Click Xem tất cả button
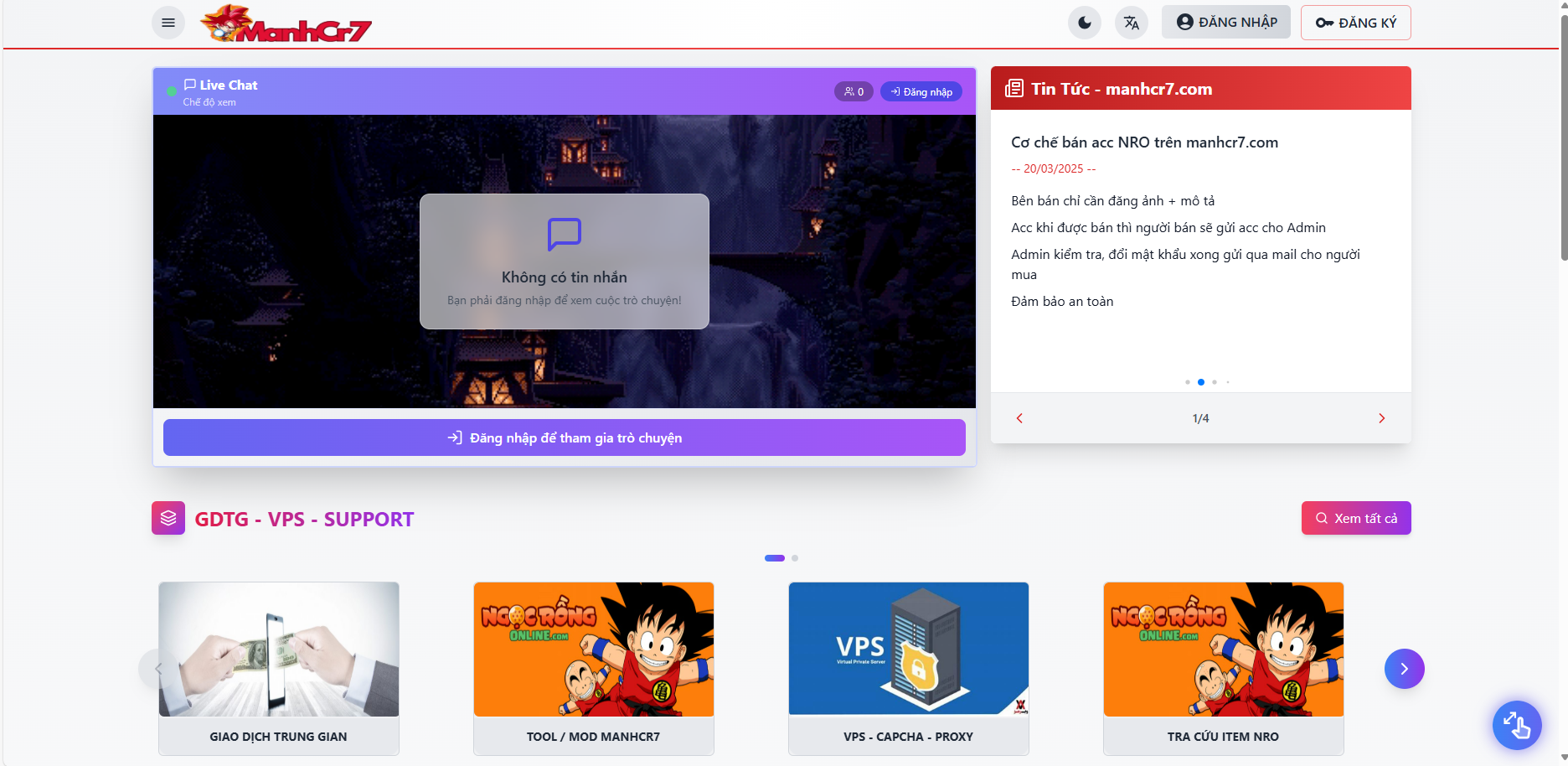This screenshot has width=1568, height=766. pos(1356,518)
